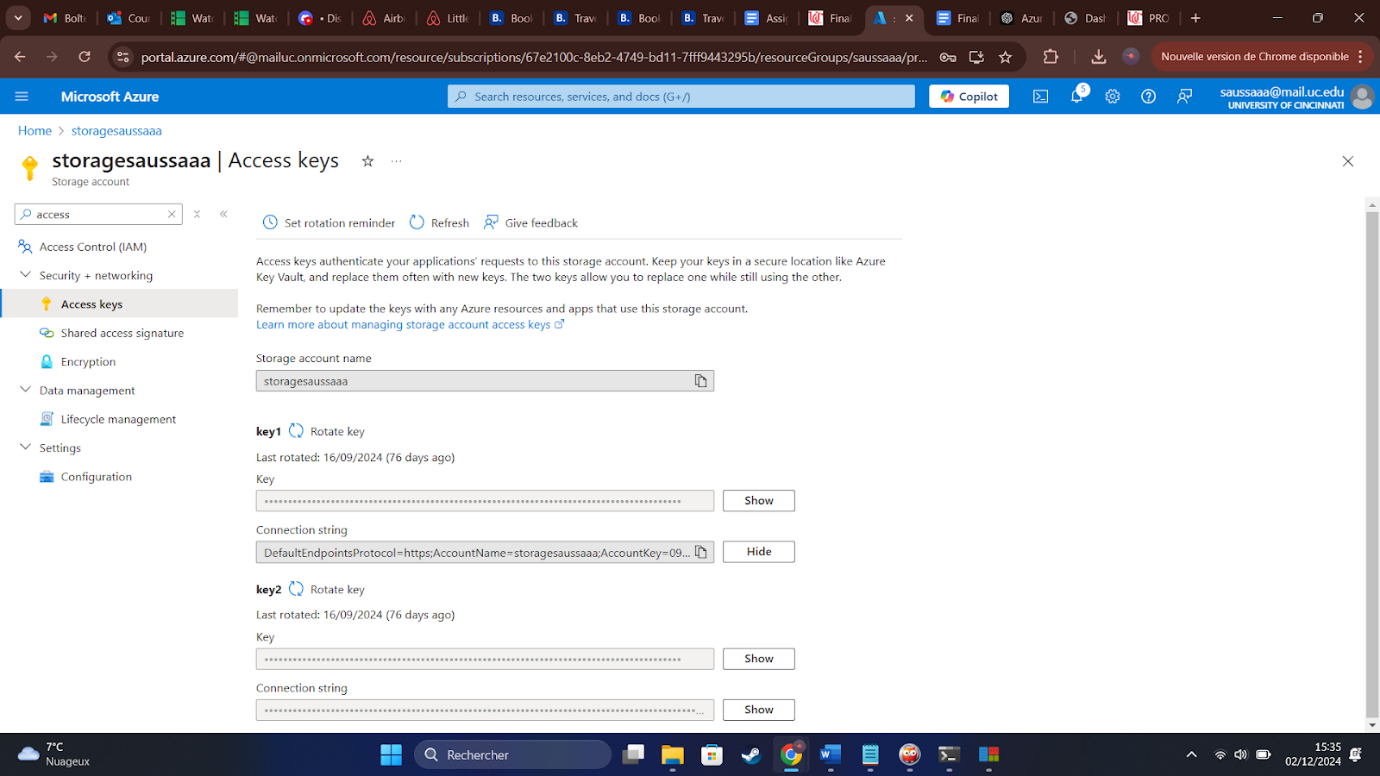Viewport: 1380px width, 776px height.
Task: Show hidden system tray icons
Action: pos(1191,754)
